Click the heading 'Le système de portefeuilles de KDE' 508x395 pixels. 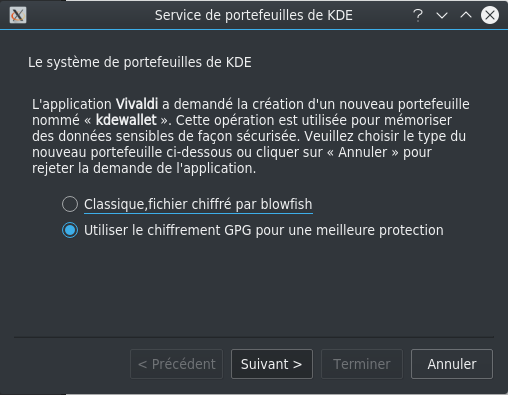pos(140,62)
